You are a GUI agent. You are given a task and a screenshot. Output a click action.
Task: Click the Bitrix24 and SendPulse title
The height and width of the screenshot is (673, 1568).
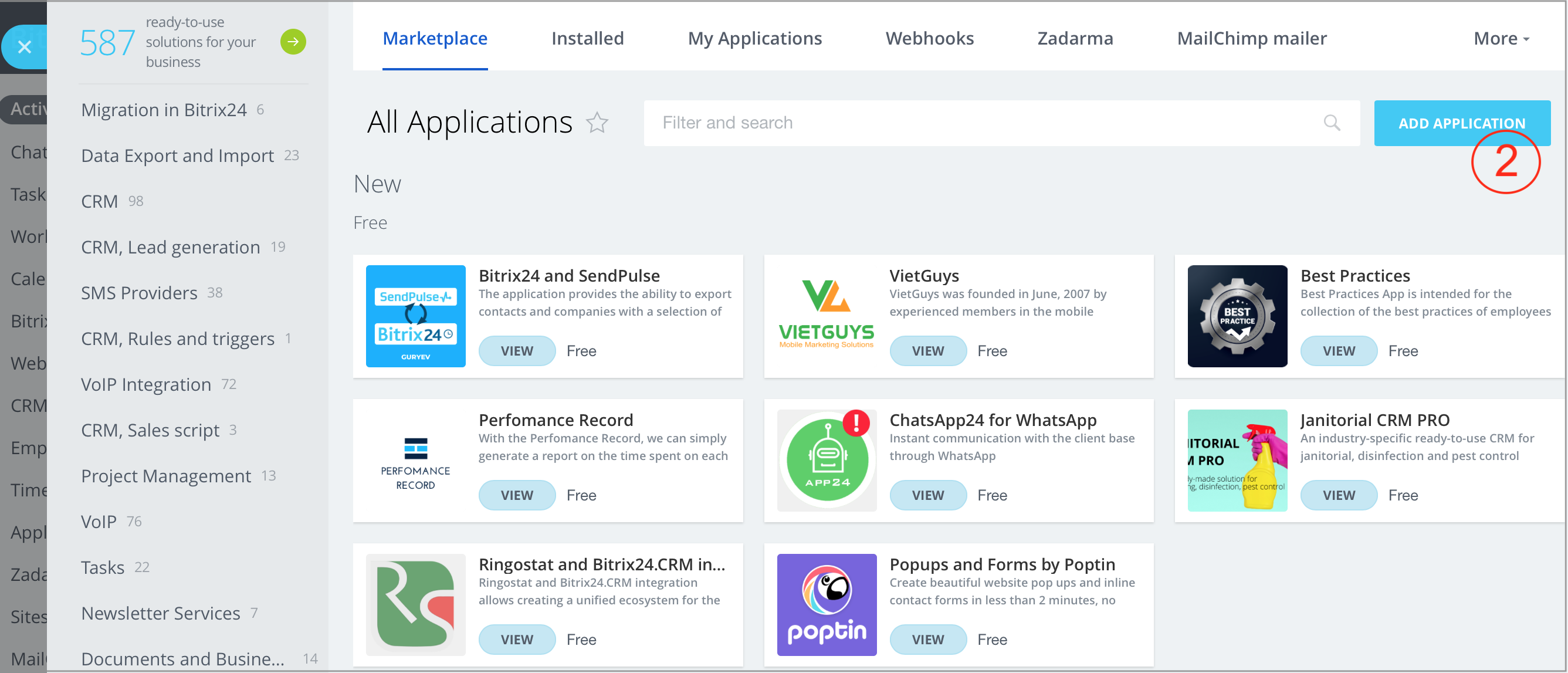568,275
